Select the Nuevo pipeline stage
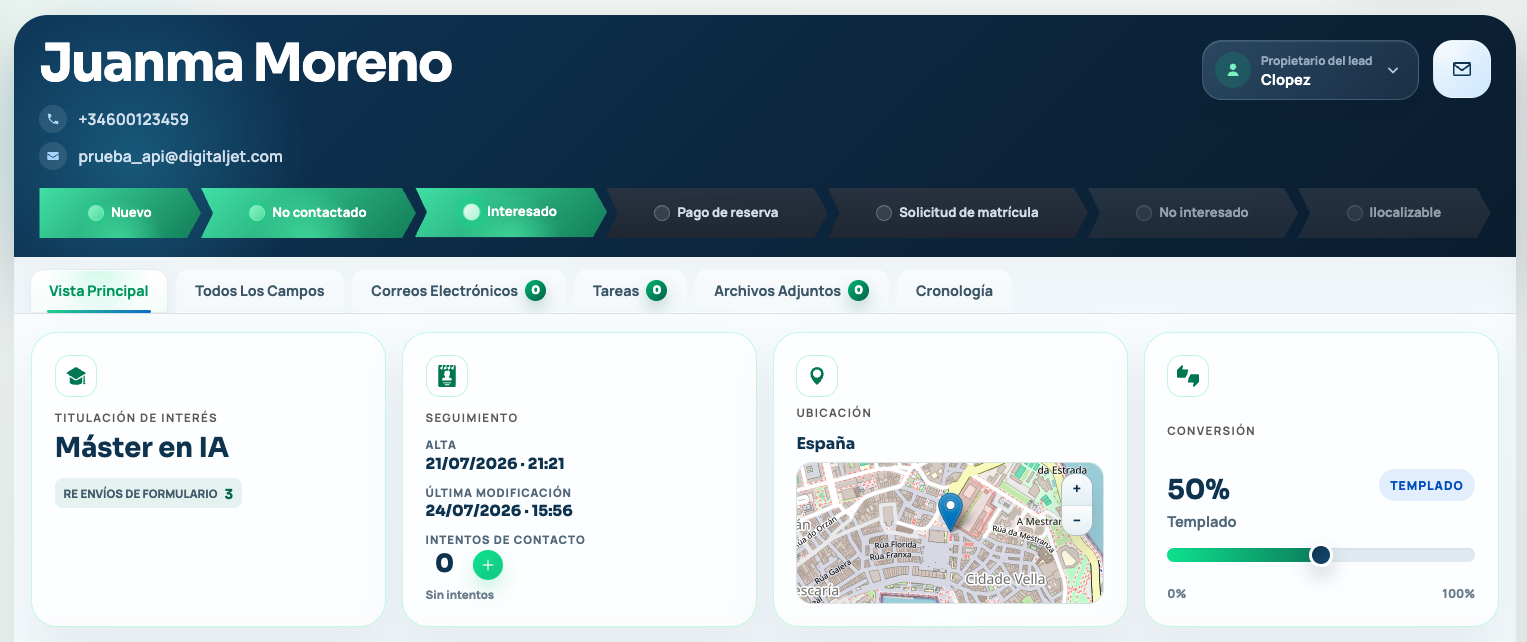 pos(120,212)
